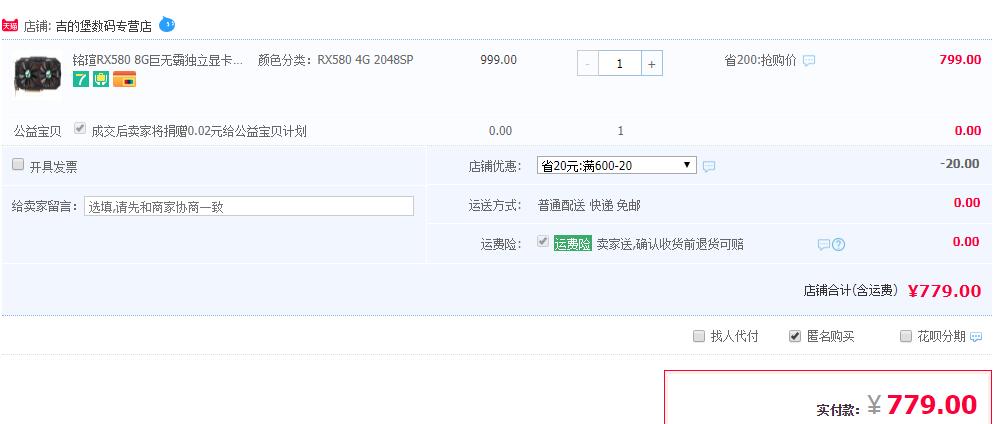Enable the 开具发票 invoice checkbox
Screen dimensions: 997x424
[x=18, y=165]
